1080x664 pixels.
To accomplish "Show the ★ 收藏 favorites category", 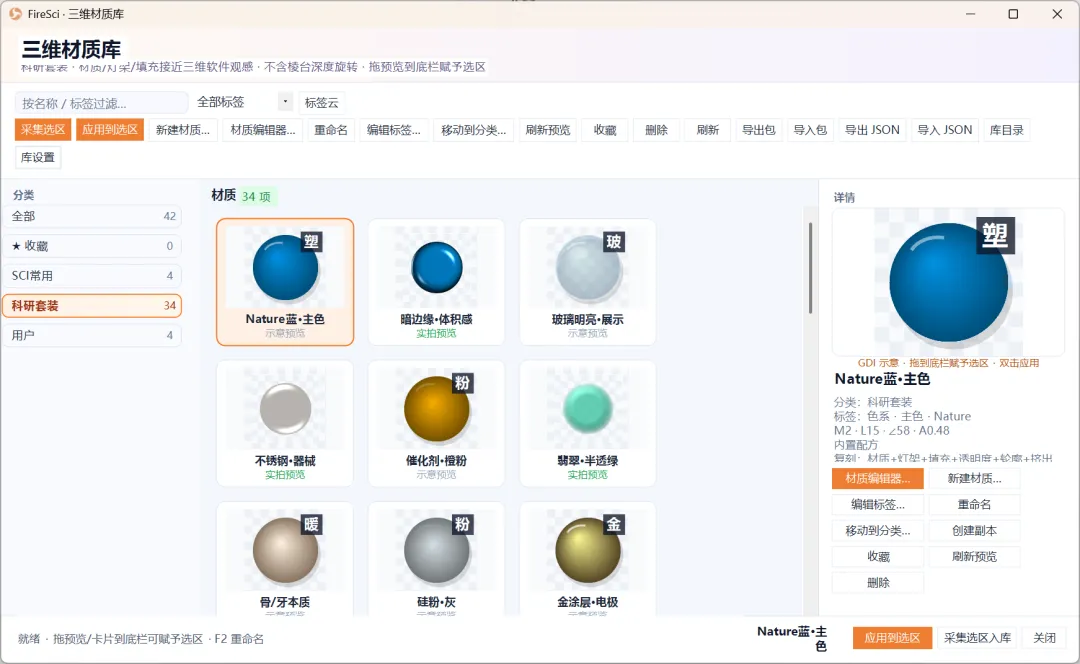I will point(92,246).
